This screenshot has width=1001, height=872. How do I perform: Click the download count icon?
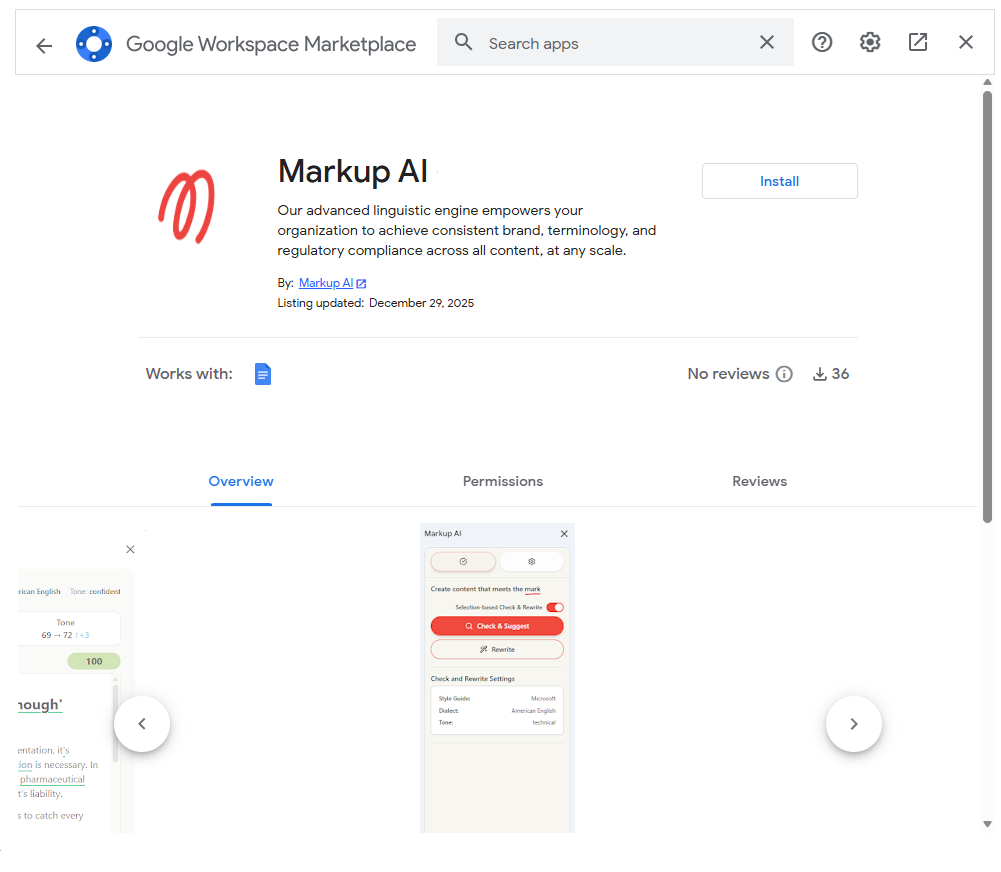[820, 374]
